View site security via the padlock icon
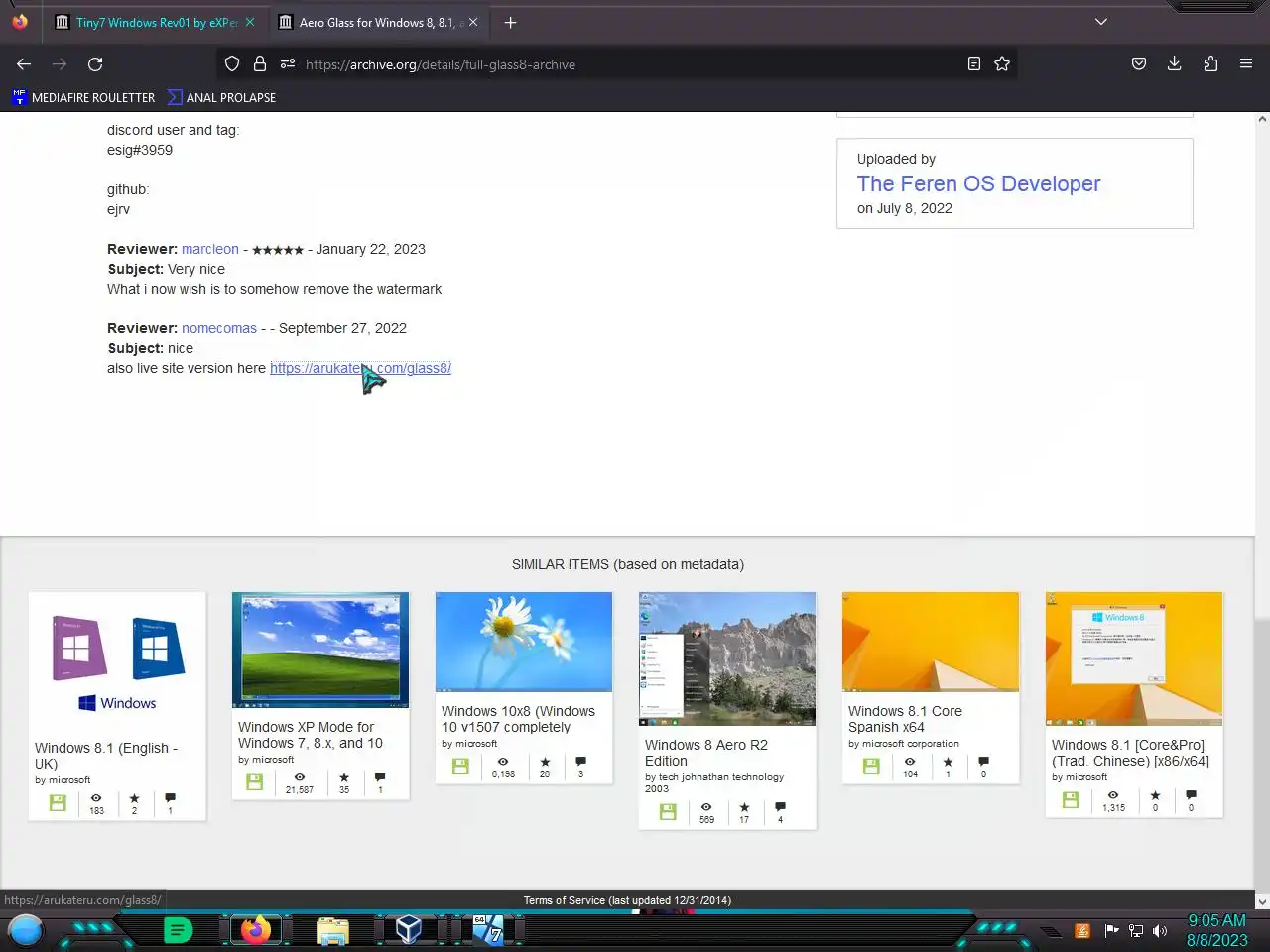1270x952 pixels. (x=260, y=64)
